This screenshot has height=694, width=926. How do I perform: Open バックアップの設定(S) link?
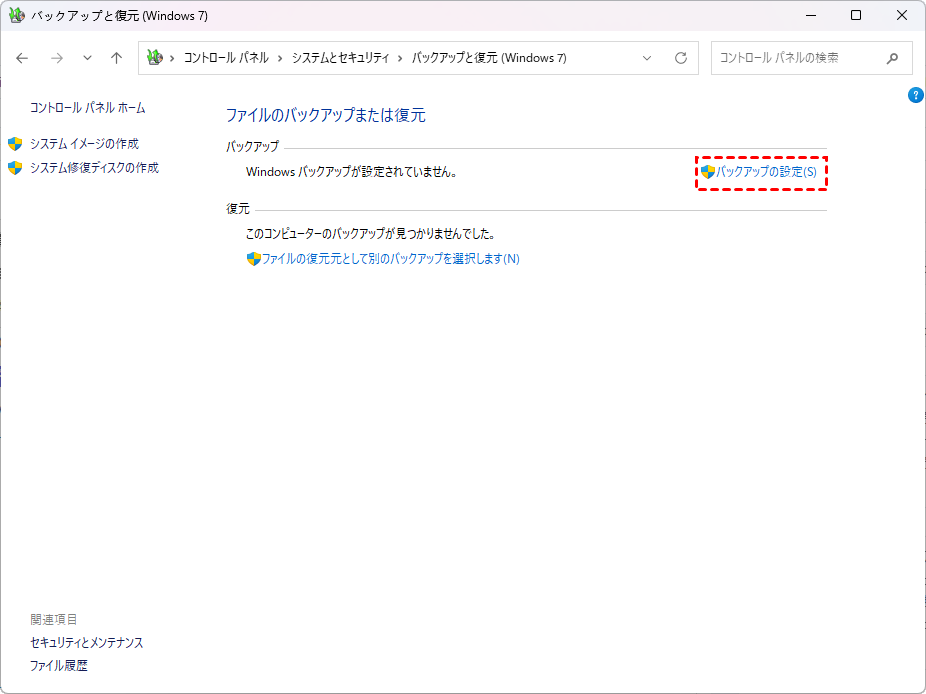[x=766, y=172]
